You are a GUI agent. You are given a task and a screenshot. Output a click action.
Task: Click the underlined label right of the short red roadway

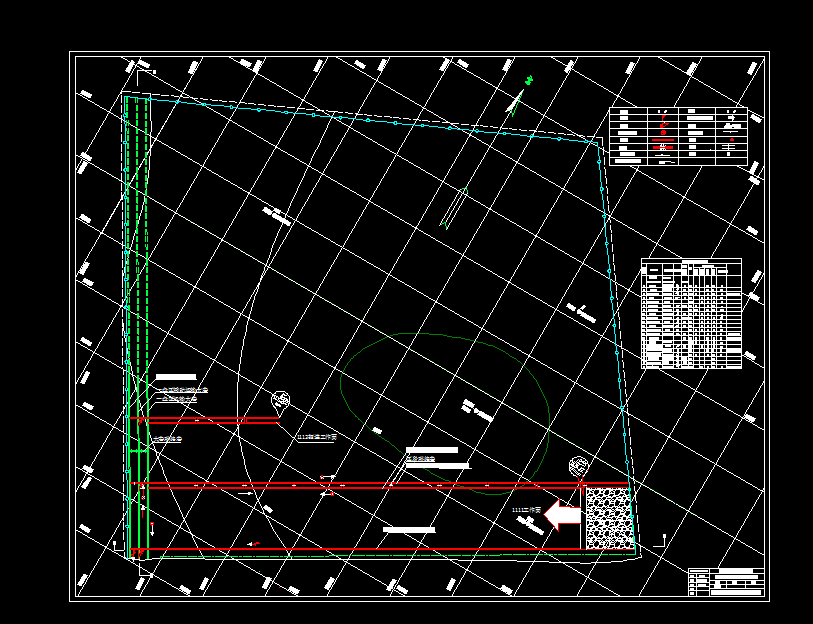pyautogui.click(x=317, y=437)
